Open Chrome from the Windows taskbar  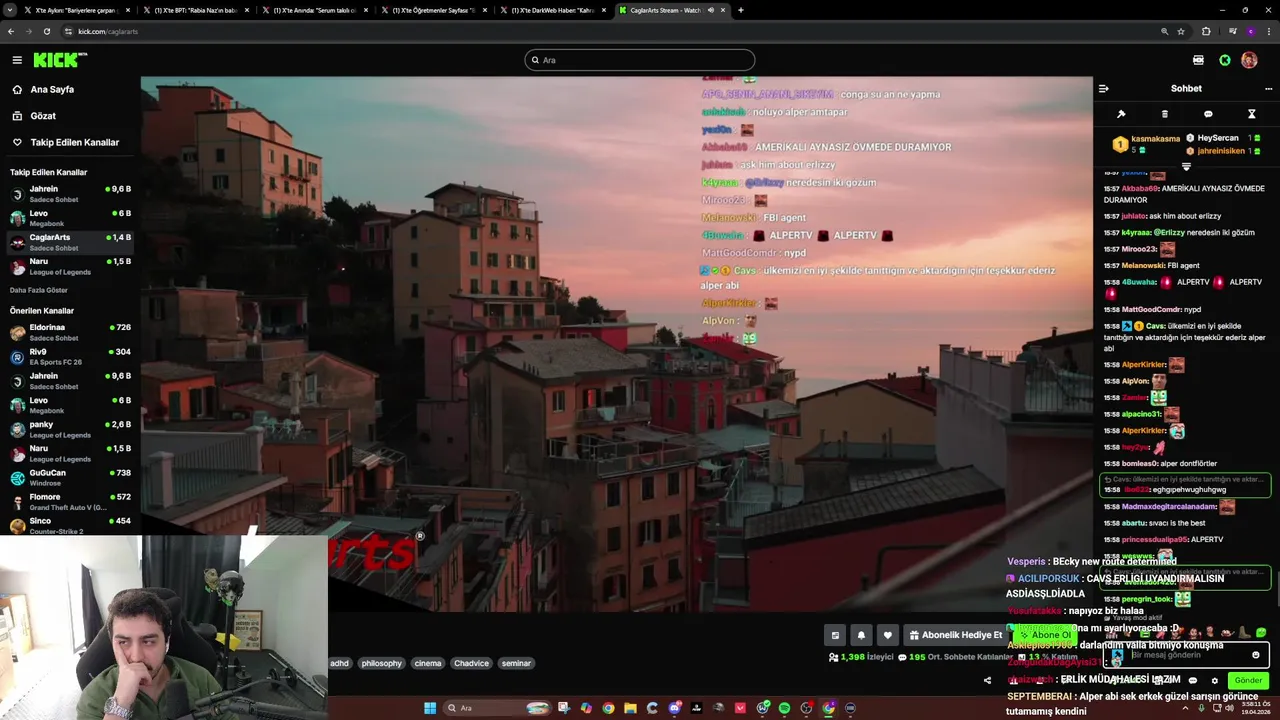pos(608,708)
